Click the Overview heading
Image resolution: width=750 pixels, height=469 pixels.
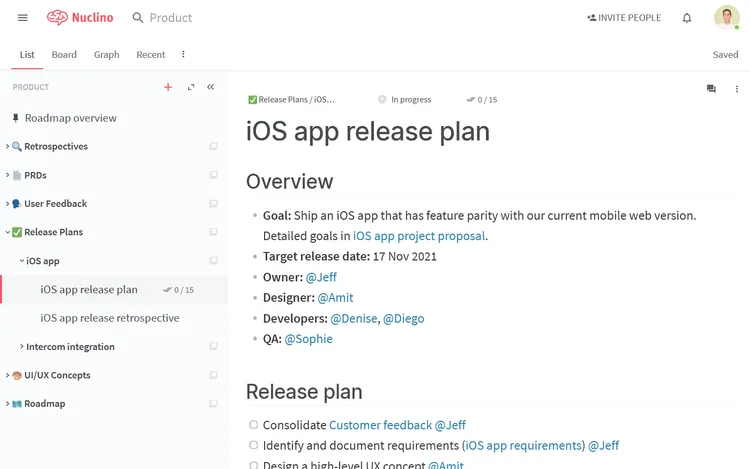point(289,182)
